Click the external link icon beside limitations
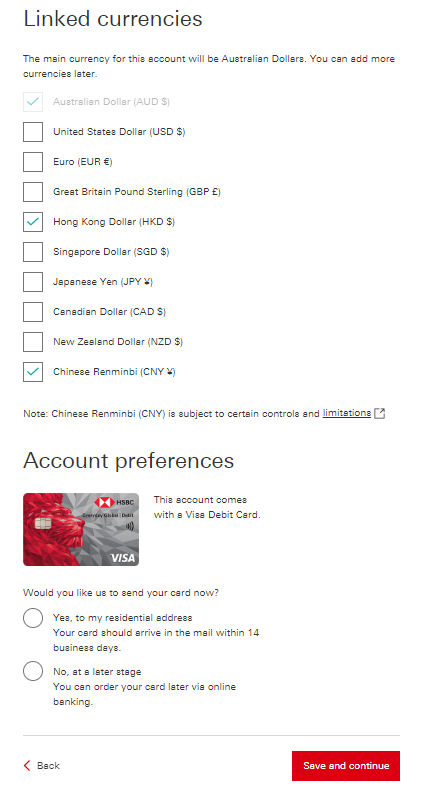Screen dimensions: 443x787 point(380,414)
